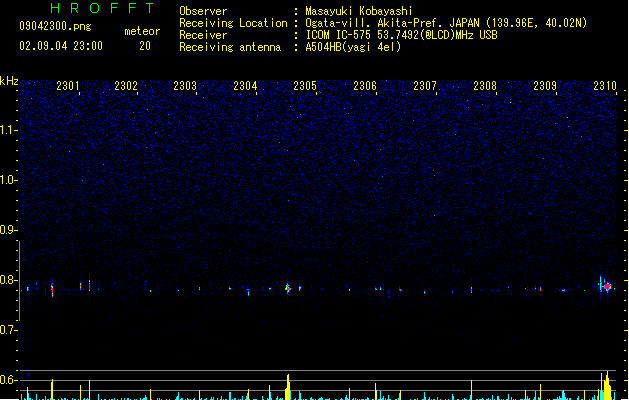The height and width of the screenshot is (400, 629).
Task: Click the 0.7 kHz axis label
Action: coord(8,330)
